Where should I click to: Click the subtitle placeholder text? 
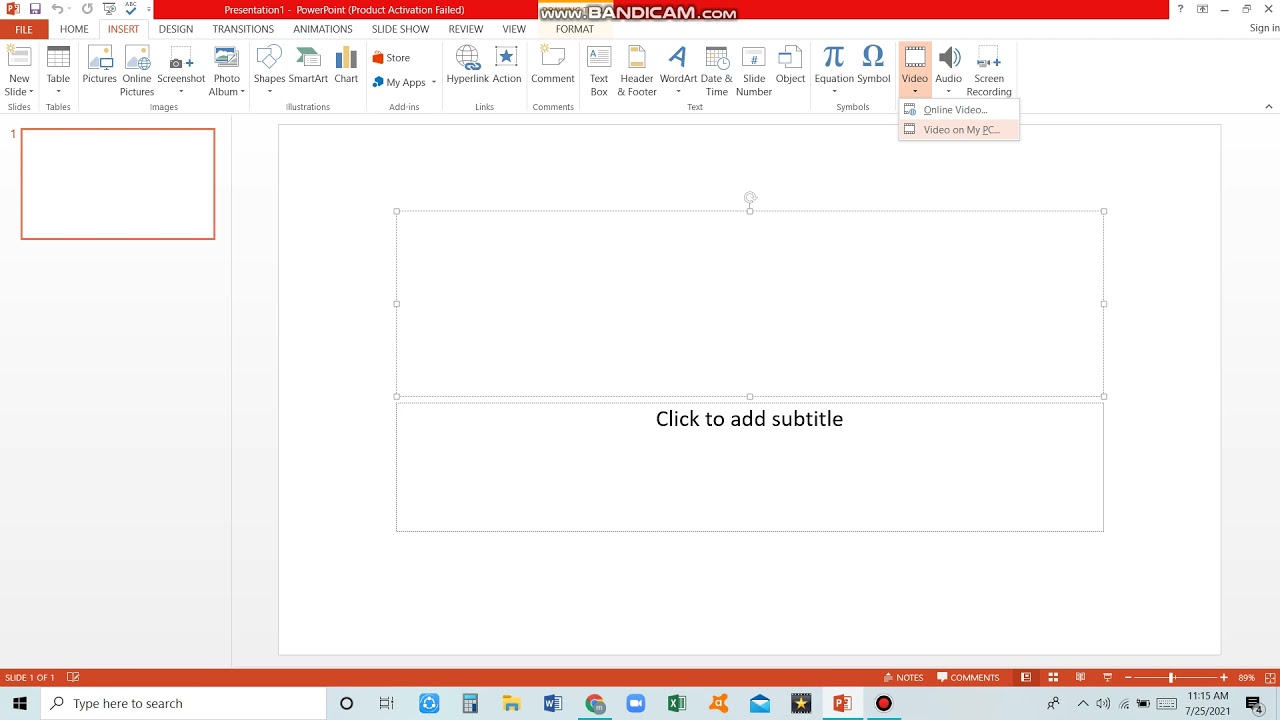749,419
